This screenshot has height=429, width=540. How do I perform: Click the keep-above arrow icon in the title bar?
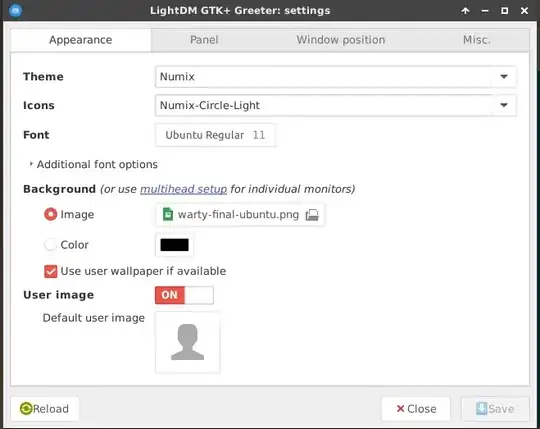tap(465, 11)
